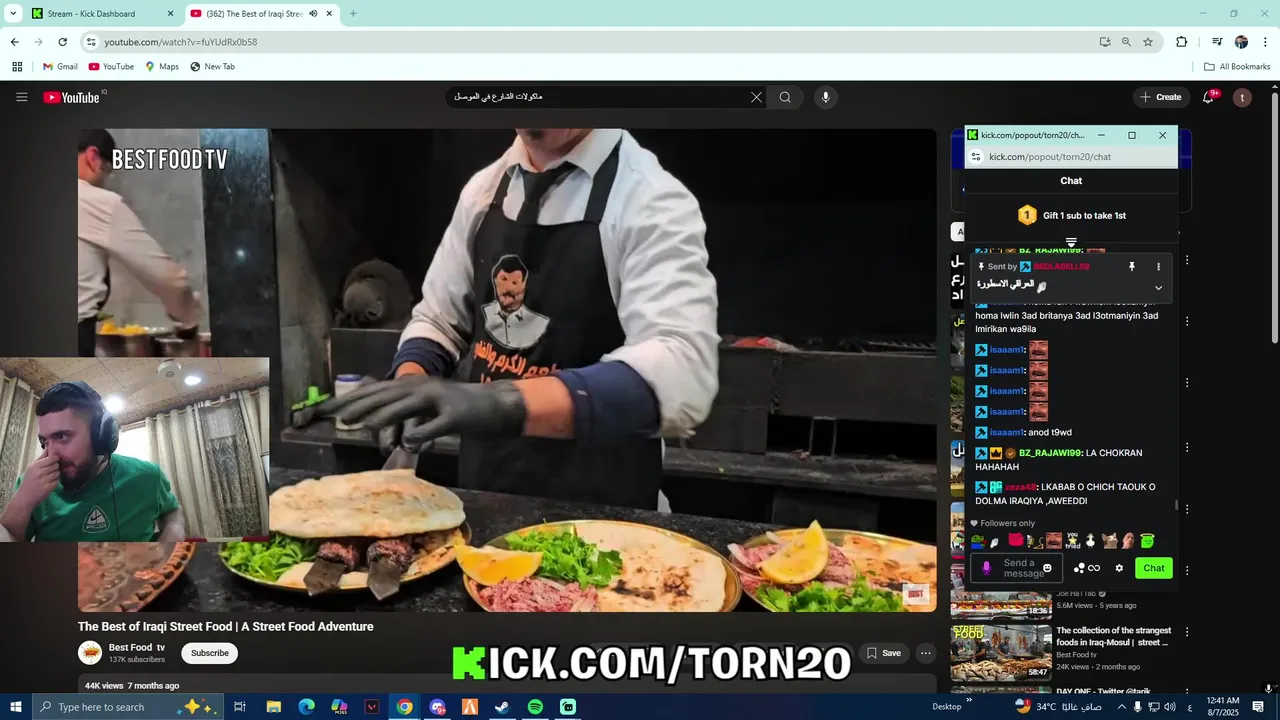1280x720 pixels.
Task: Open 'collection of the strangest foods' thumbnail
Action: click(1000, 652)
